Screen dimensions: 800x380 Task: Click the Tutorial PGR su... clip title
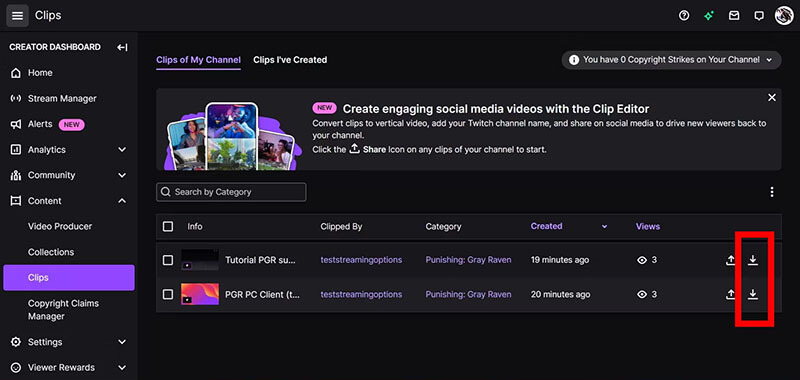260,260
